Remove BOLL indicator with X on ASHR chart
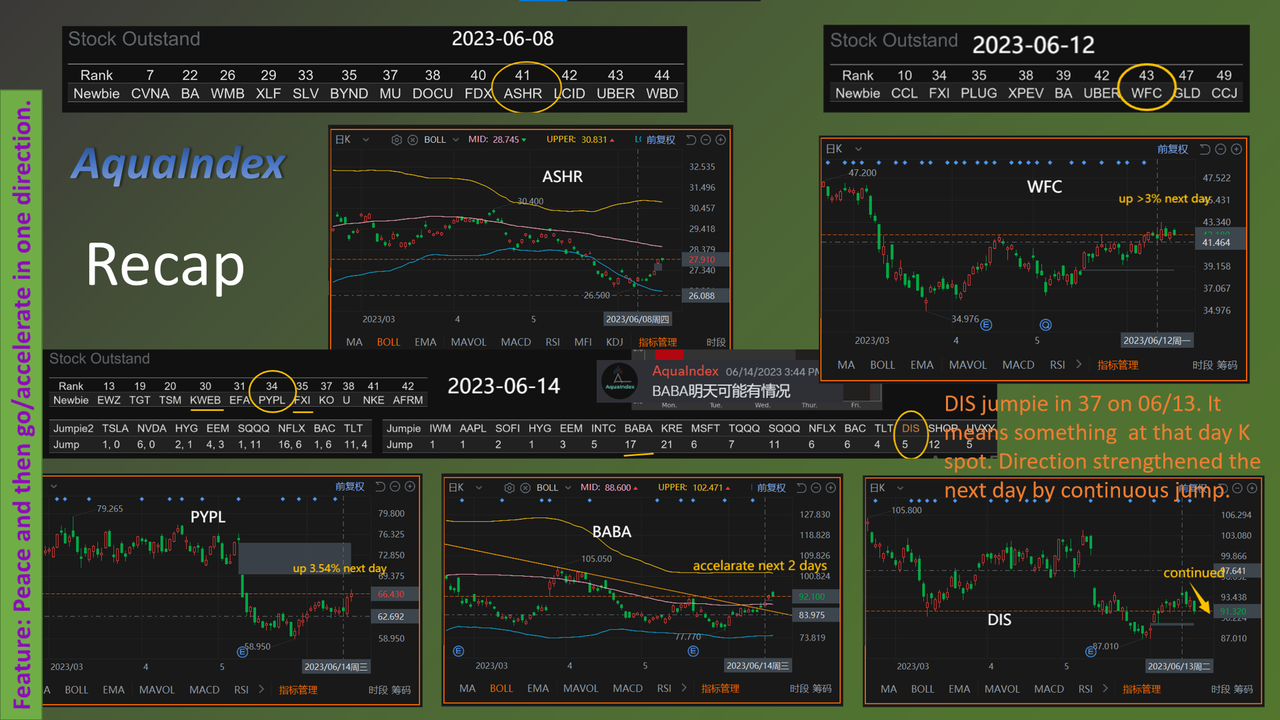This screenshot has height=720, width=1280. [413, 140]
